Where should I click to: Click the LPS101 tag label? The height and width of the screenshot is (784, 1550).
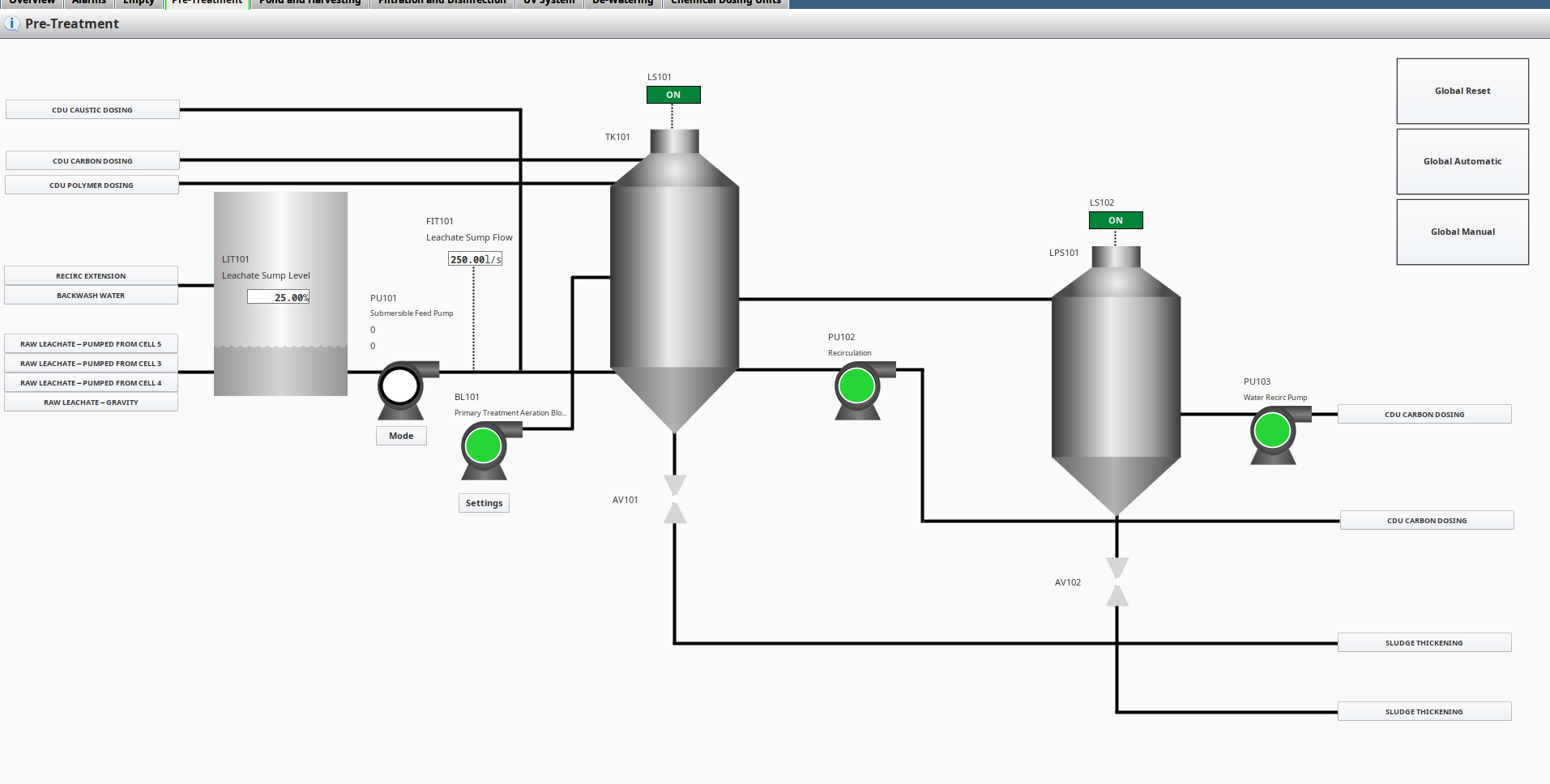pyautogui.click(x=1064, y=253)
